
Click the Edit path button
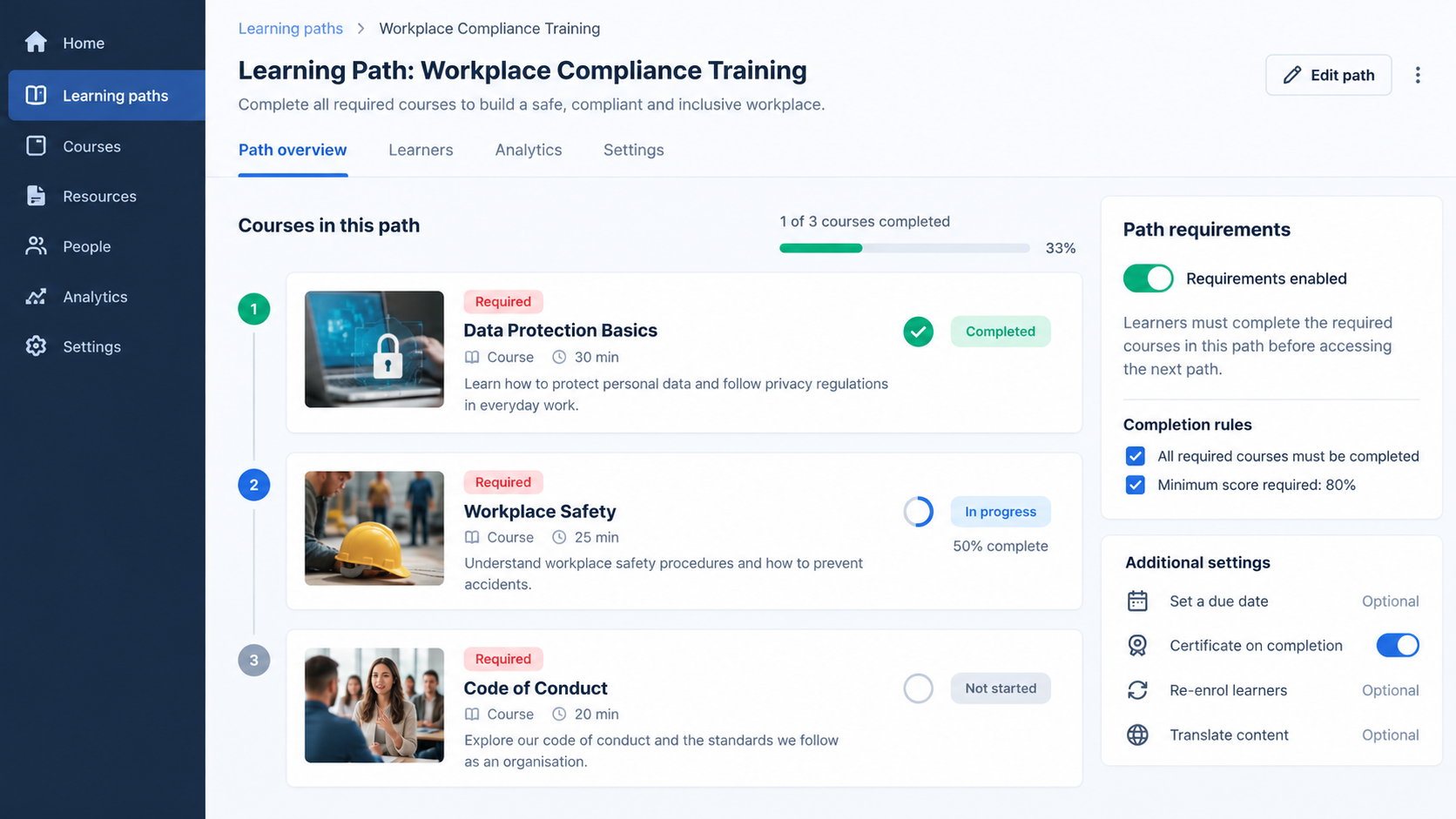pyautogui.click(x=1328, y=75)
